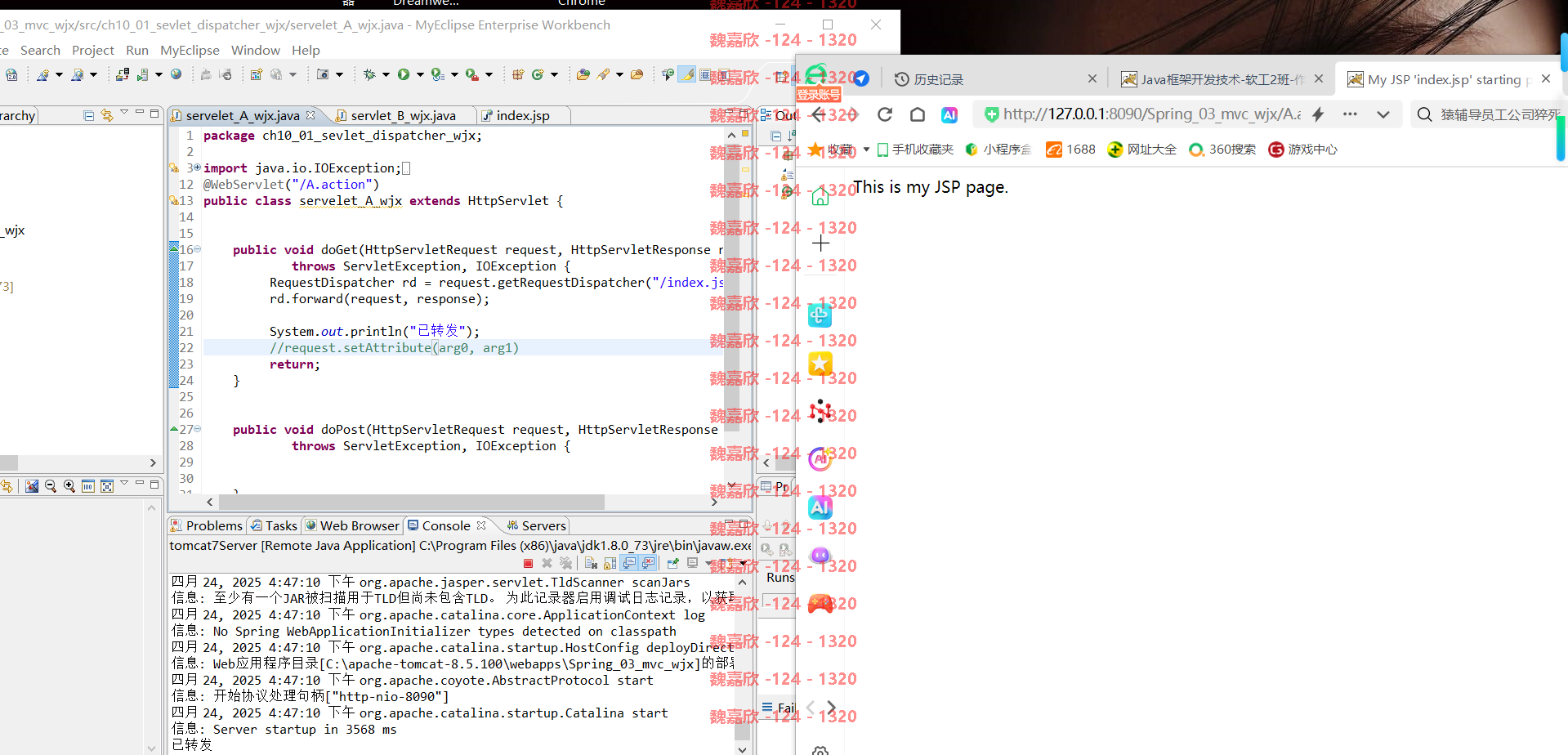Image resolution: width=1568 pixels, height=755 pixels.
Task: Click the plus add icon in browser sidebar
Action: tap(820, 243)
